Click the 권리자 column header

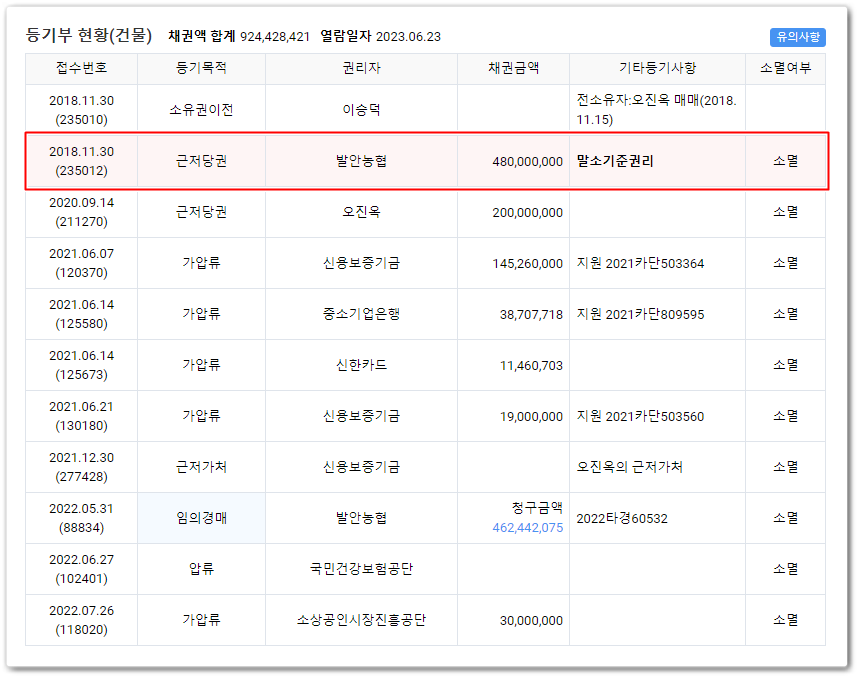361,68
